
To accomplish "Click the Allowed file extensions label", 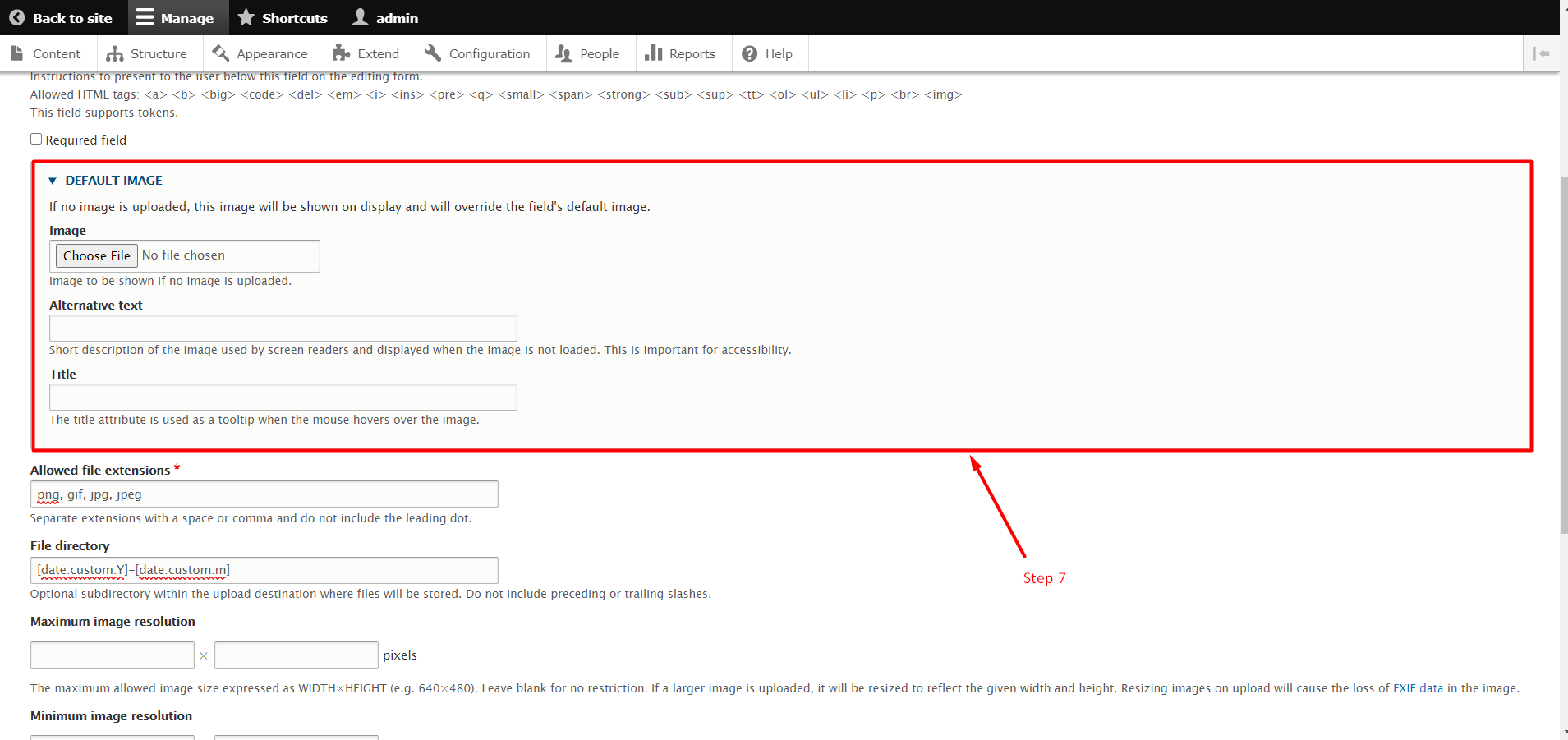I will (x=100, y=470).
